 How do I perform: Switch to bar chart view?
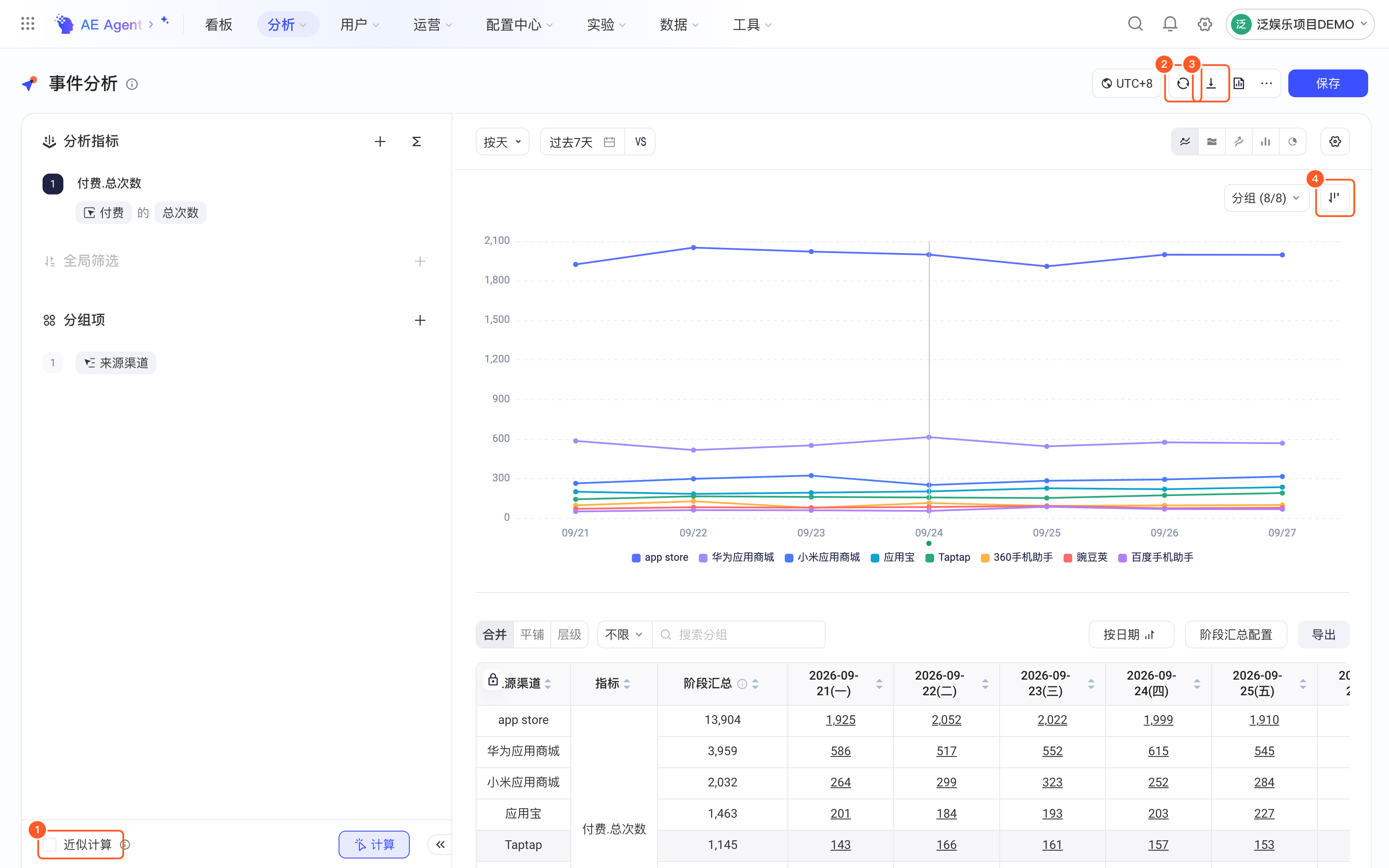coord(1265,141)
